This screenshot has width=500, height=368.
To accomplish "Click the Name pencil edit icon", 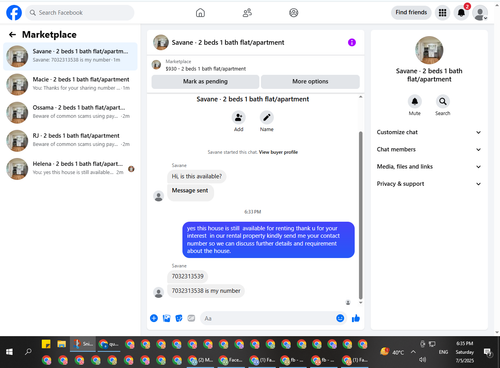I will (267, 117).
